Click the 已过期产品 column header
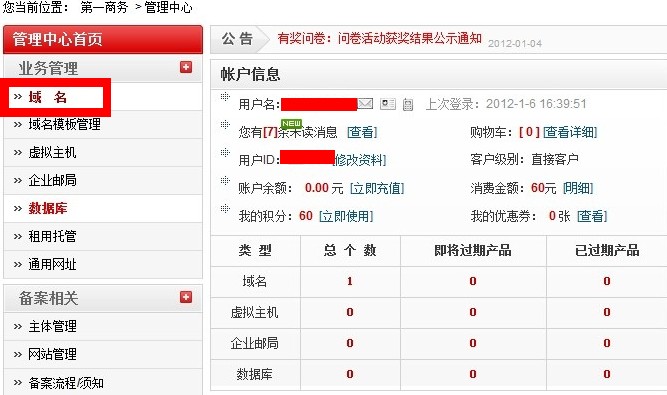 click(607, 250)
